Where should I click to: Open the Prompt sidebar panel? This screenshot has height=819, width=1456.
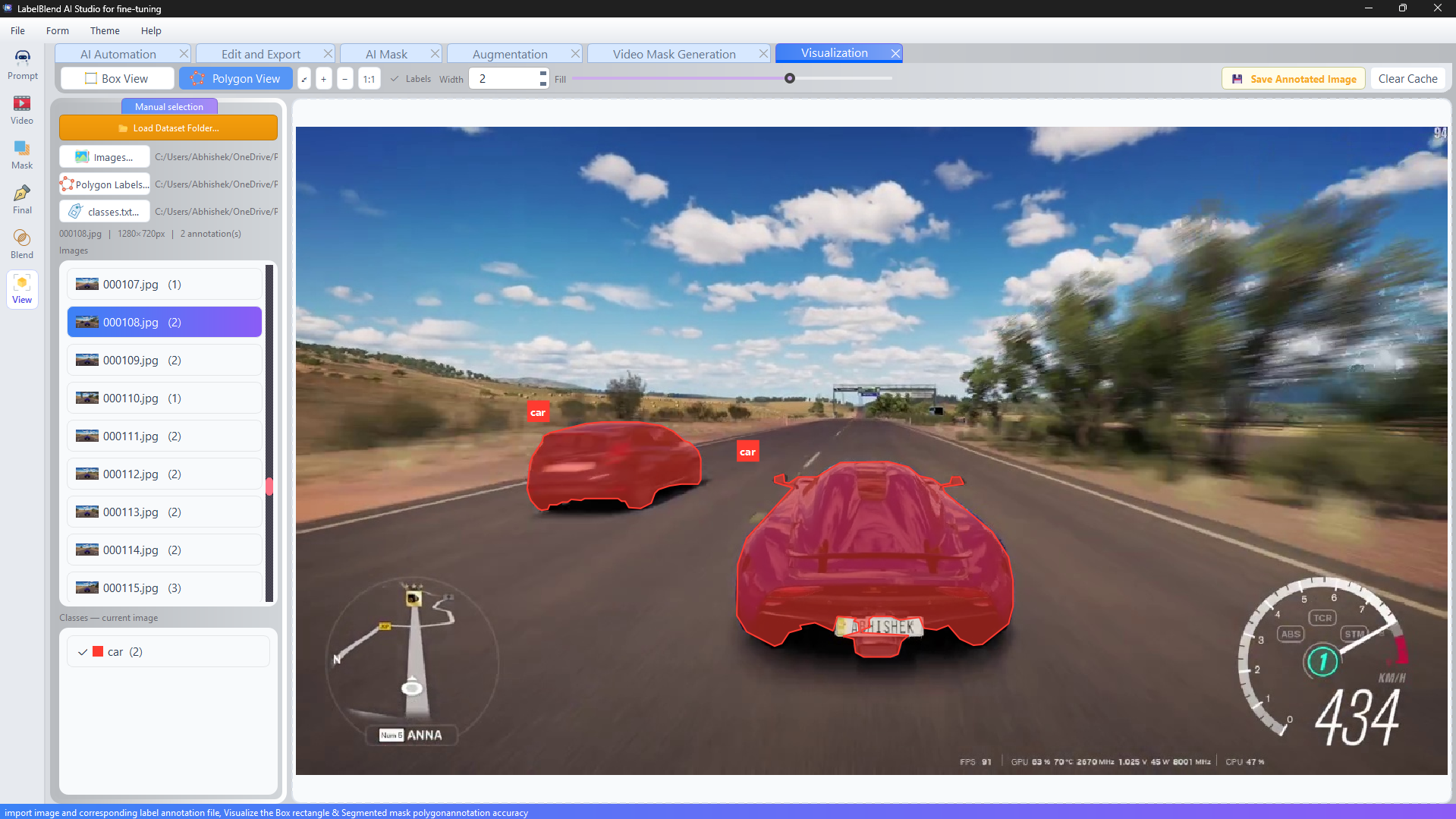(x=22, y=65)
